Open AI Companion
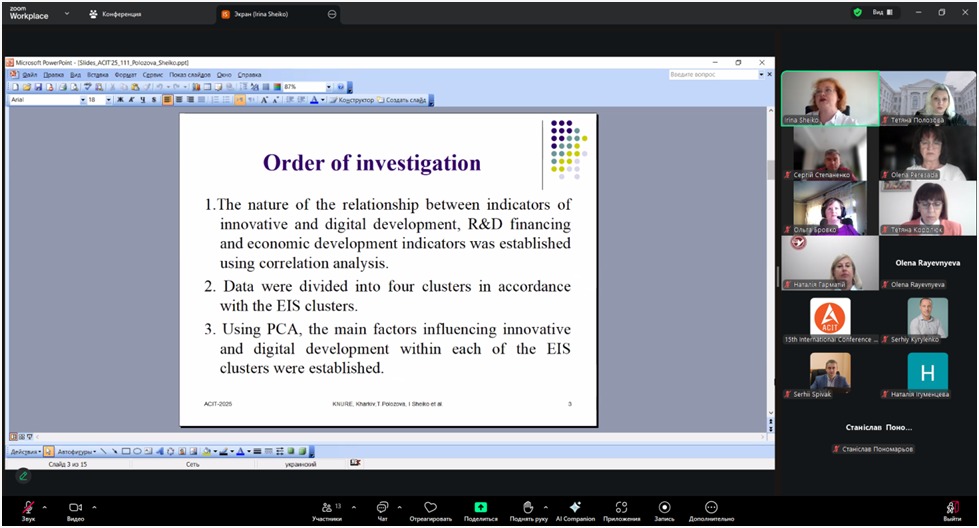 (575, 508)
